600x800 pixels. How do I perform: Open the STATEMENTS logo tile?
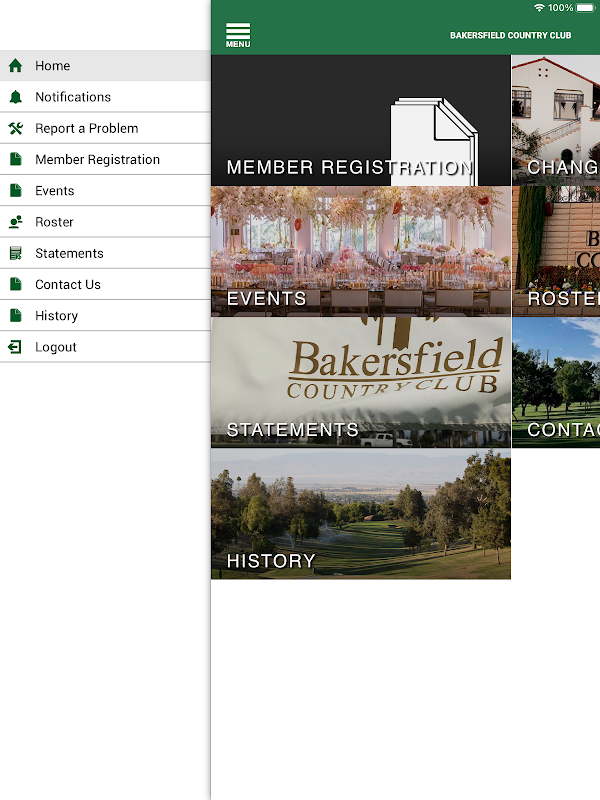point(361,383)
